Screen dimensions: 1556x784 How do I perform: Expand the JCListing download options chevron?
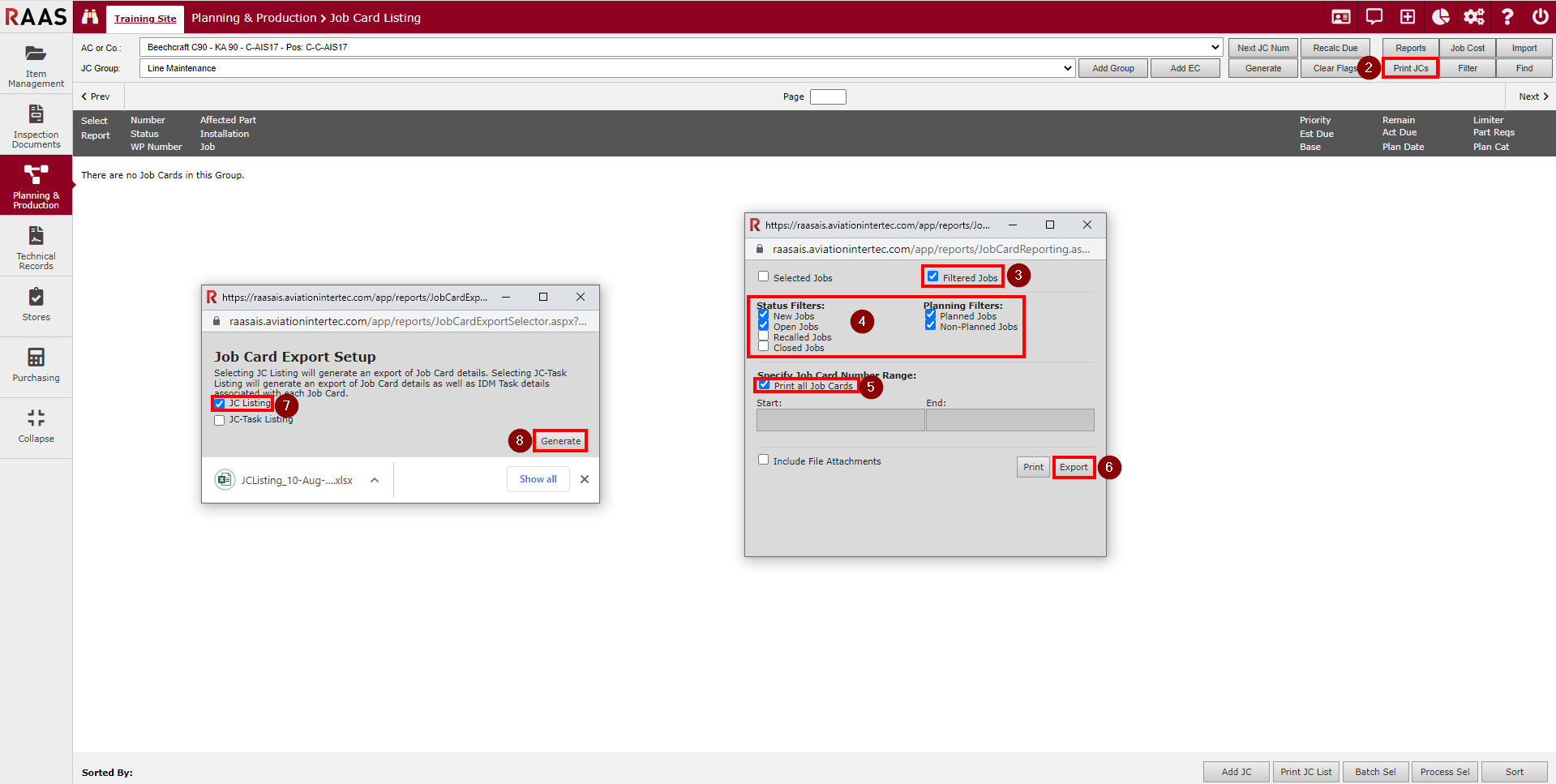tap(375, 480)
